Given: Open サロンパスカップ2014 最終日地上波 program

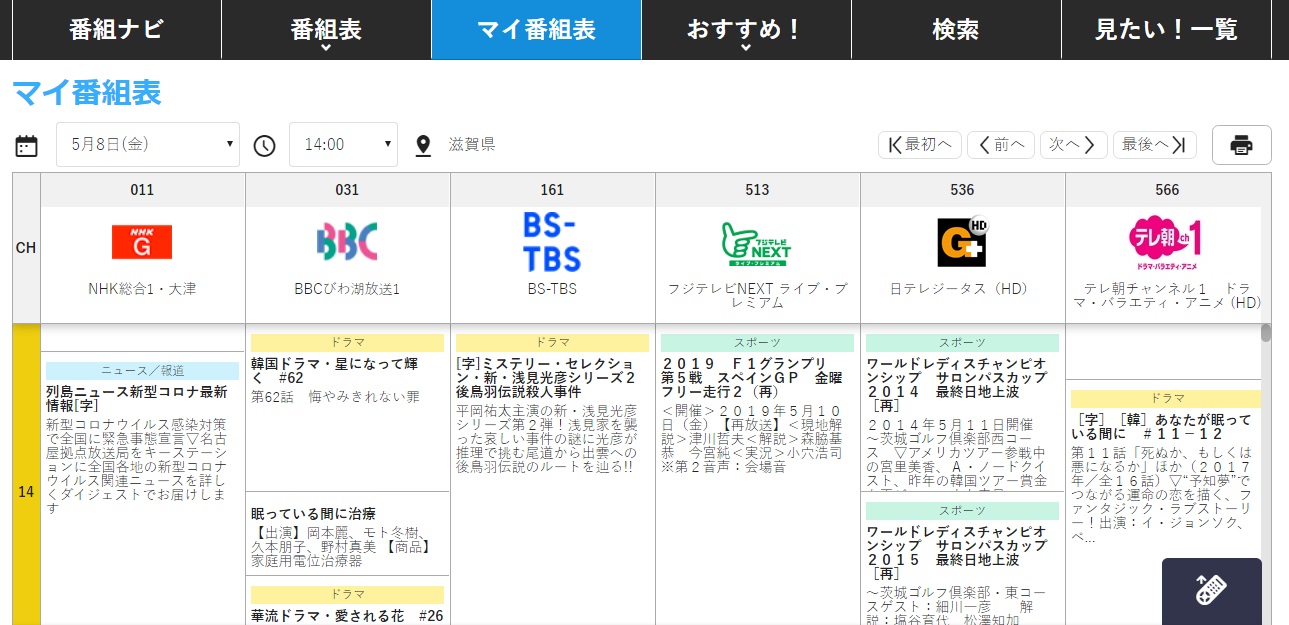Looking at the screenshot, I should coord(956,385).
